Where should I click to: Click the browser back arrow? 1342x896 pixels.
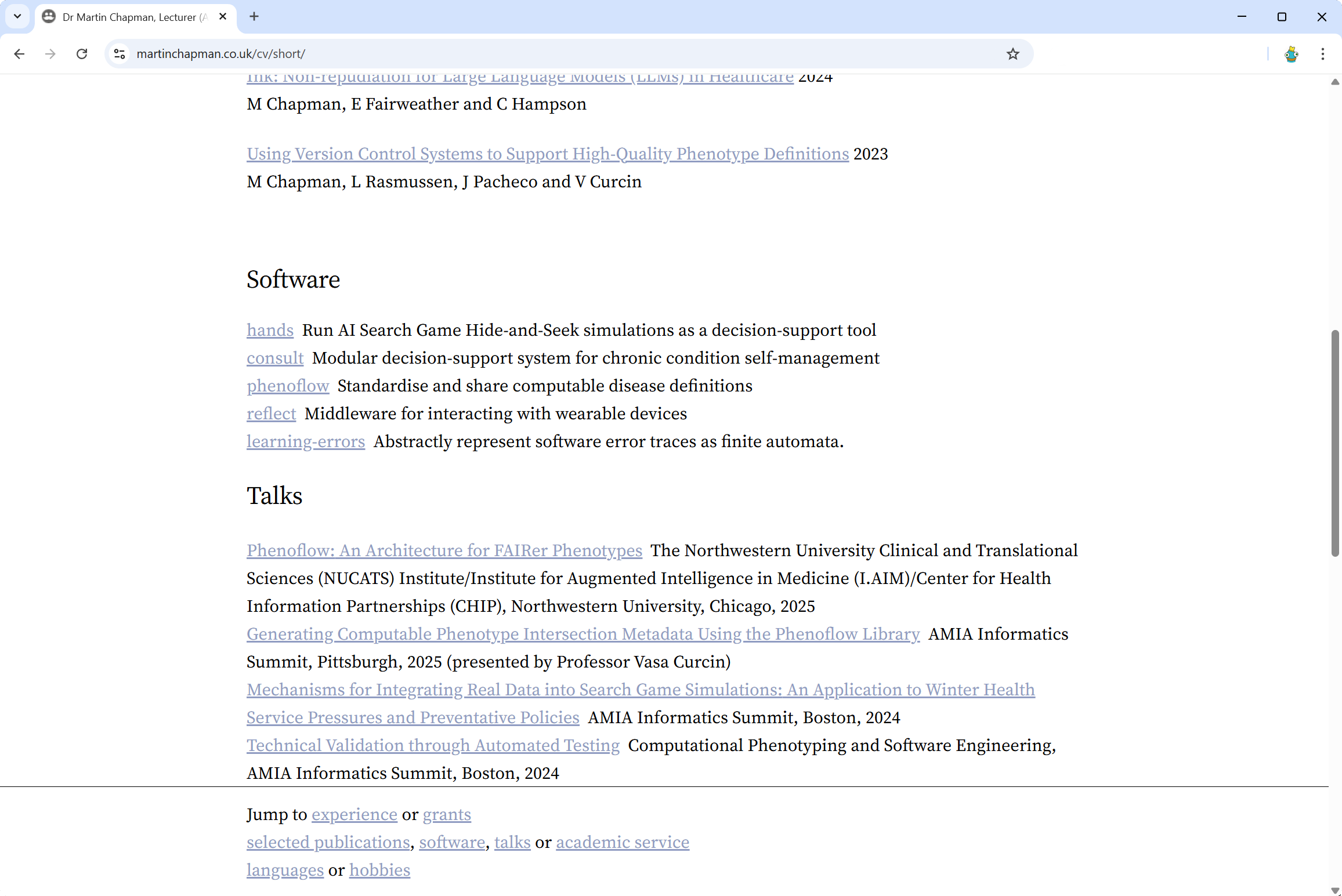[19, 54]
